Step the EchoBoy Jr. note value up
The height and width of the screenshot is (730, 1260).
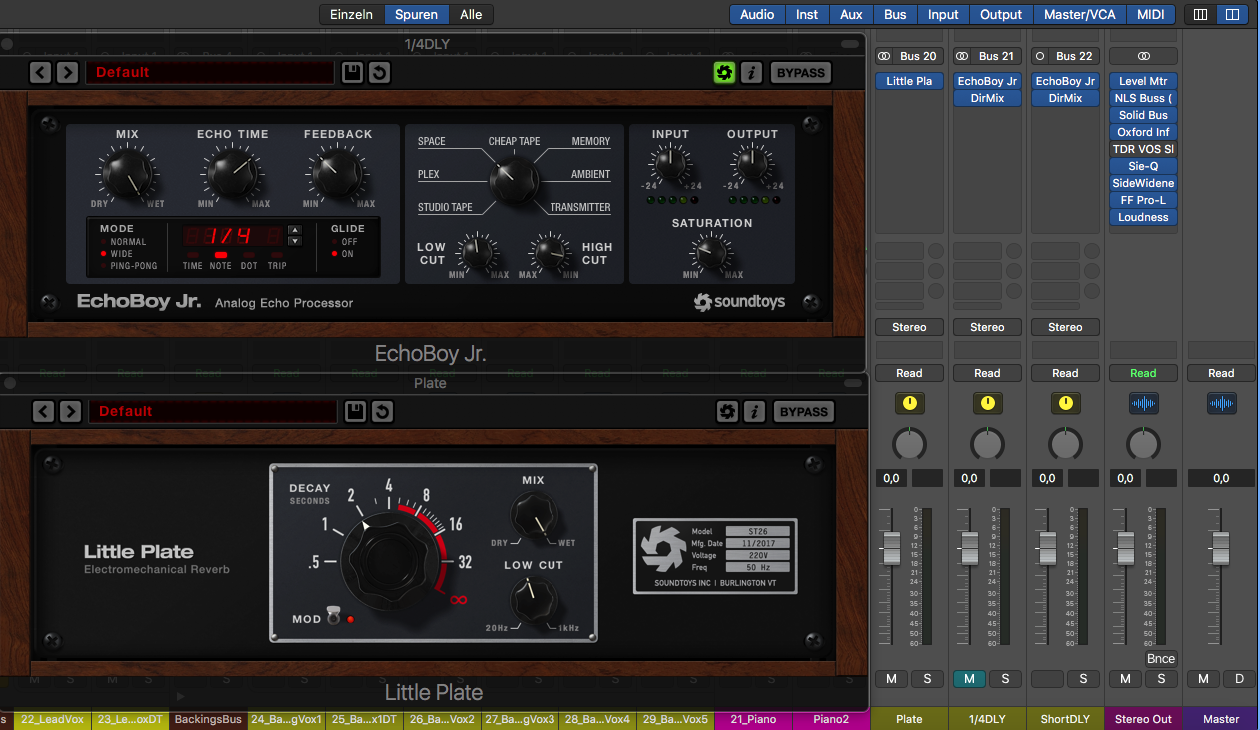point(294,230)
